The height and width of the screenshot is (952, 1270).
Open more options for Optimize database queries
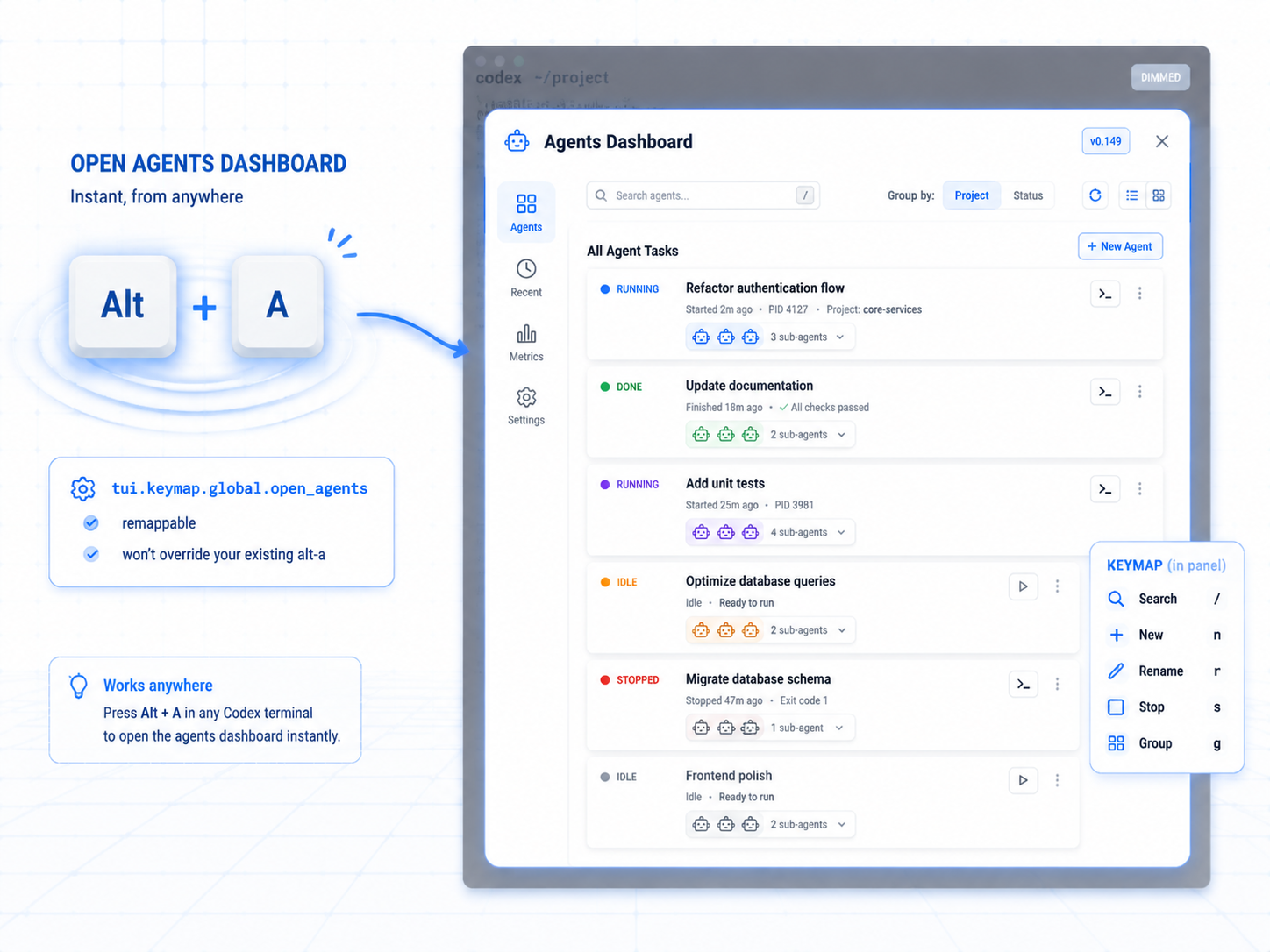point(1058,586)
